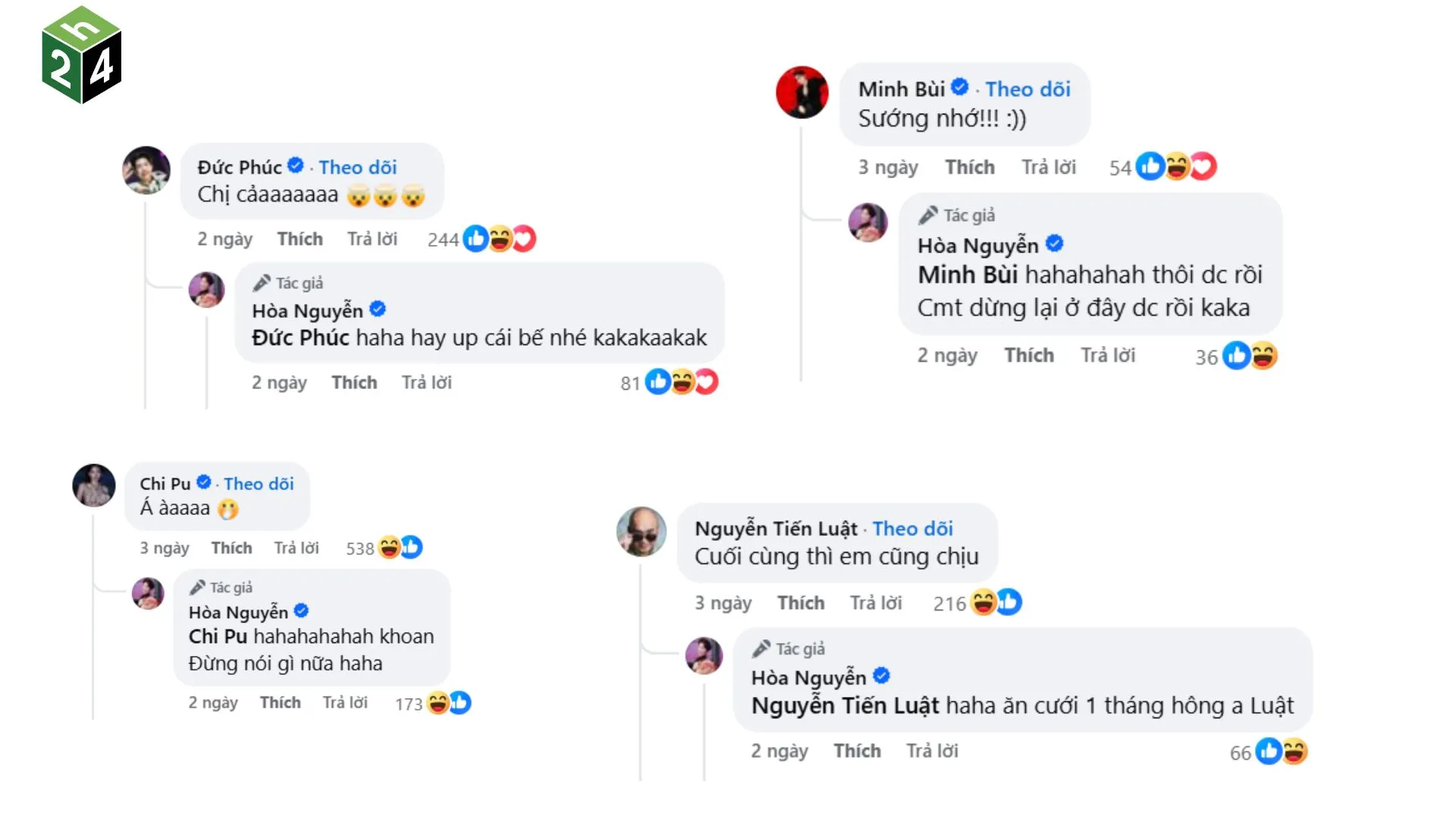Click the verified badge next to Hòa Nguyễn's name
1456x819 pixels.
pos(379,309)
